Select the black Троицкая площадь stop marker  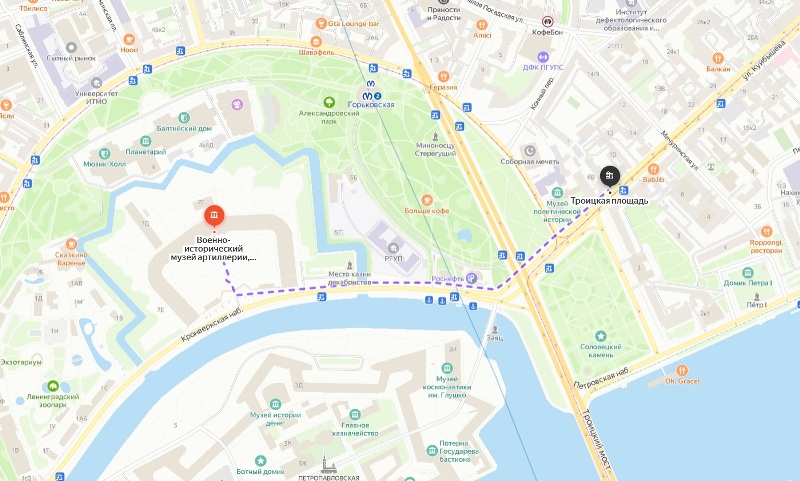click(x=610, y=176)
